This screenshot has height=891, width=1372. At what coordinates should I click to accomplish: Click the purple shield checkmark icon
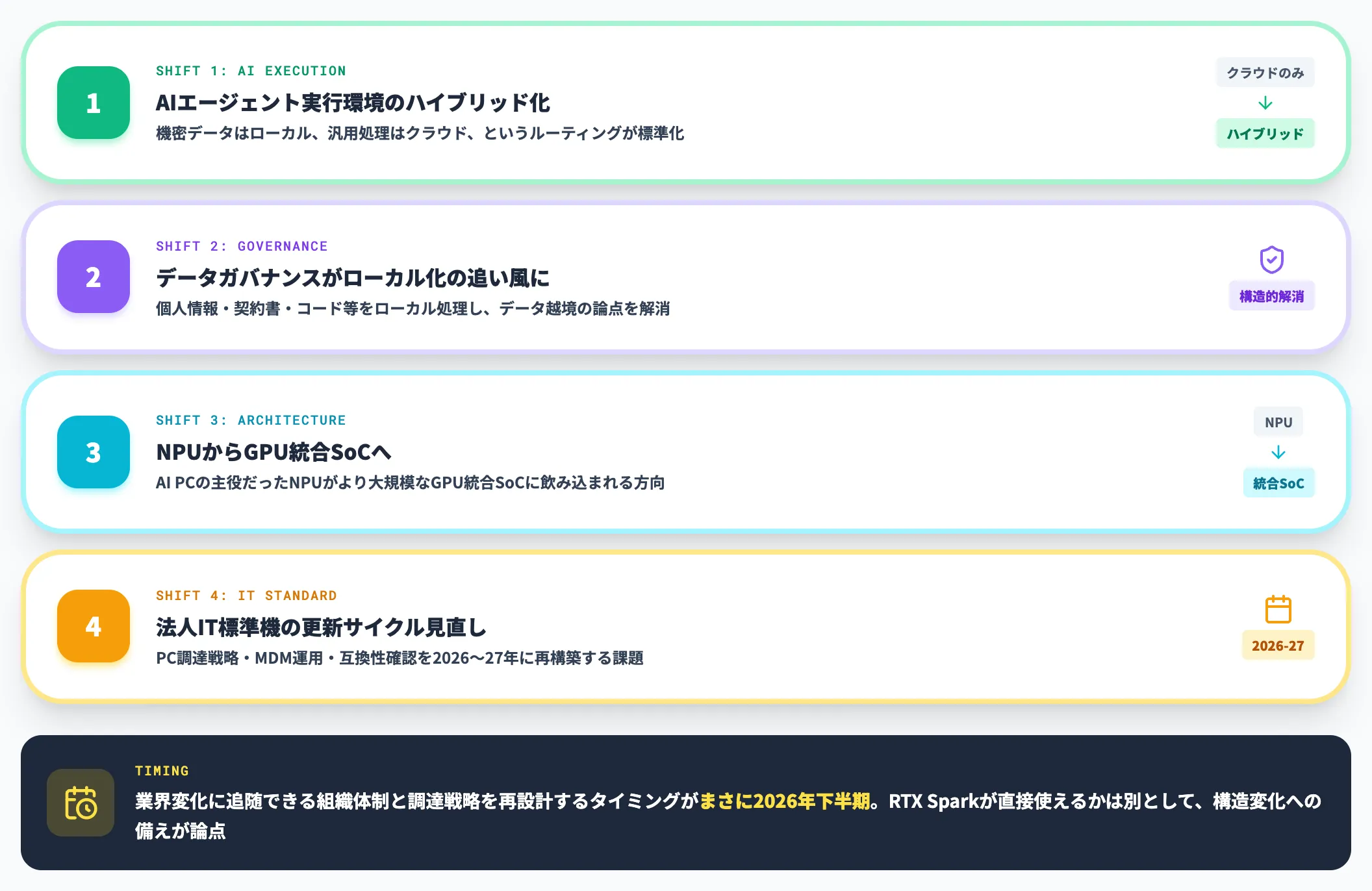(1271, 260)
